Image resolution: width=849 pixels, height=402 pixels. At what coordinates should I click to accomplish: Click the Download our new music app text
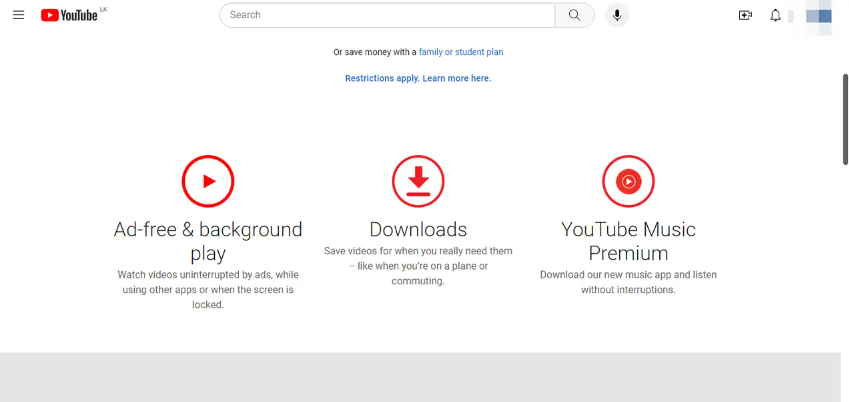coord(628,282)
